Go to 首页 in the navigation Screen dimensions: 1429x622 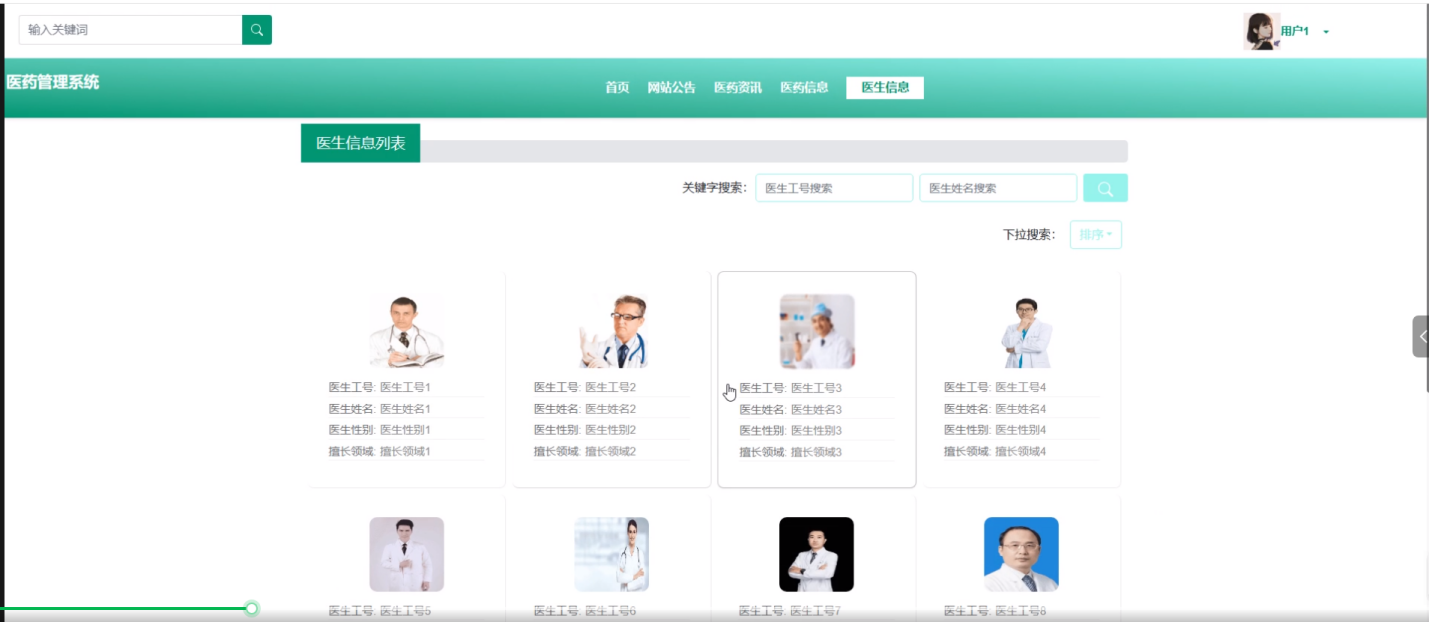pos(617,88)
